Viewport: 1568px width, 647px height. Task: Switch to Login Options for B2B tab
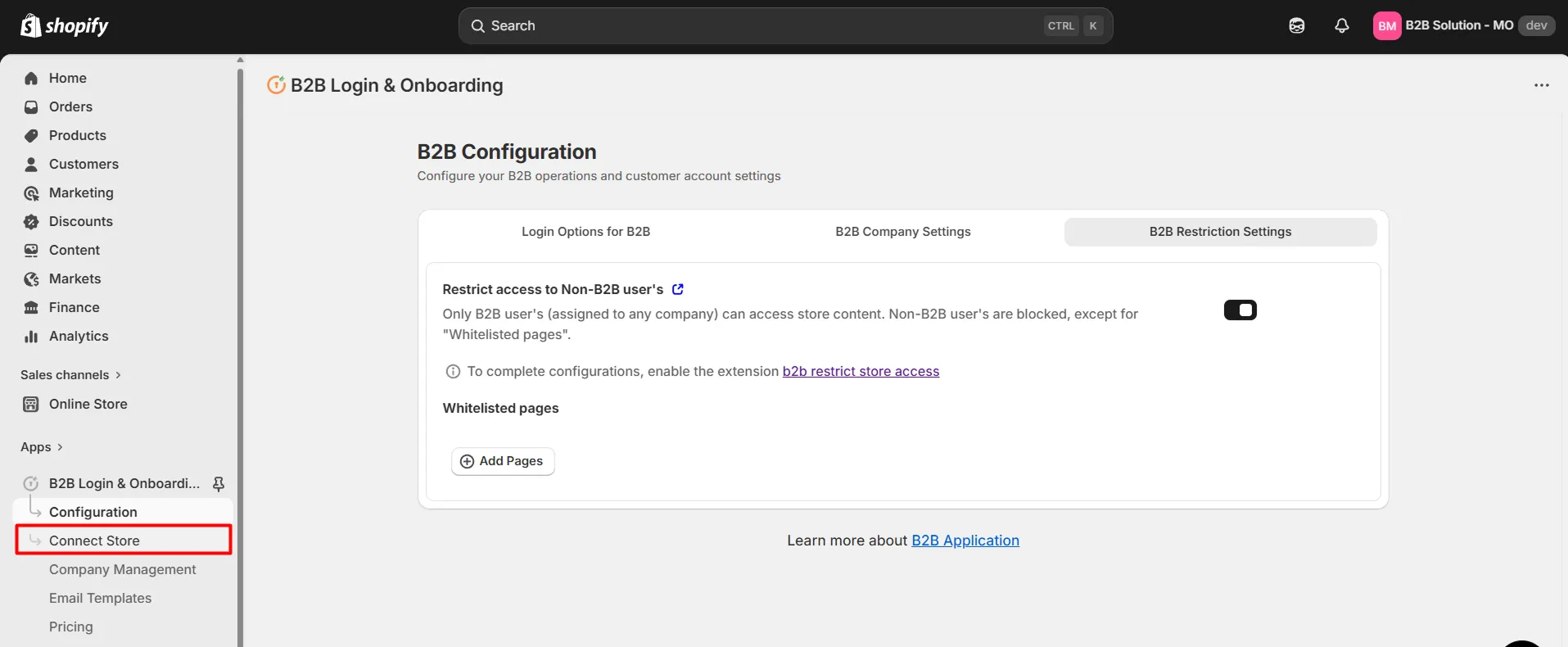[x=585, y=232]
